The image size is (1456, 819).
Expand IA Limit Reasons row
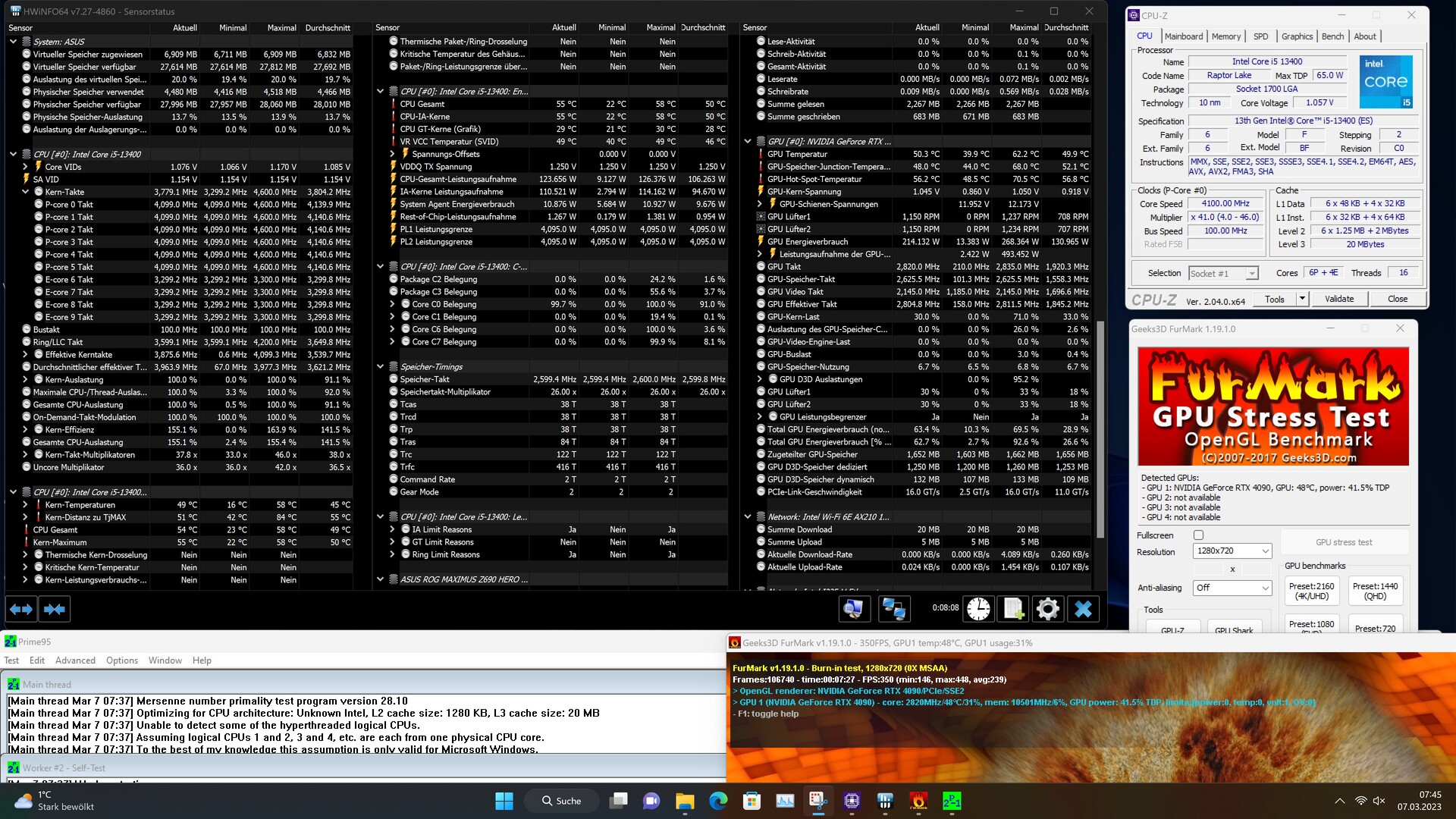tap(393, 530)
